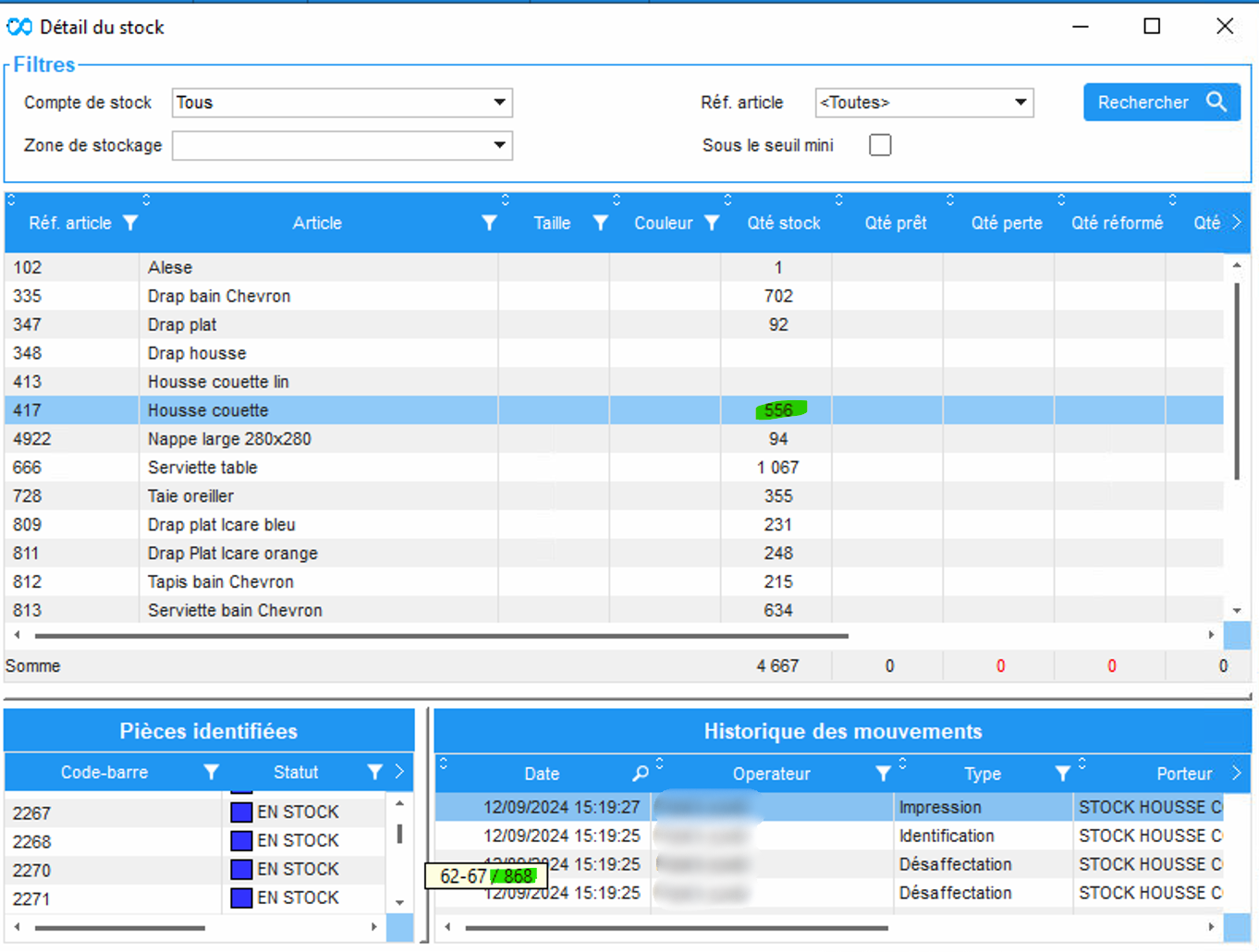Open filter icon for Couleur column
The image size is (1259, 952).
point(711,223)
